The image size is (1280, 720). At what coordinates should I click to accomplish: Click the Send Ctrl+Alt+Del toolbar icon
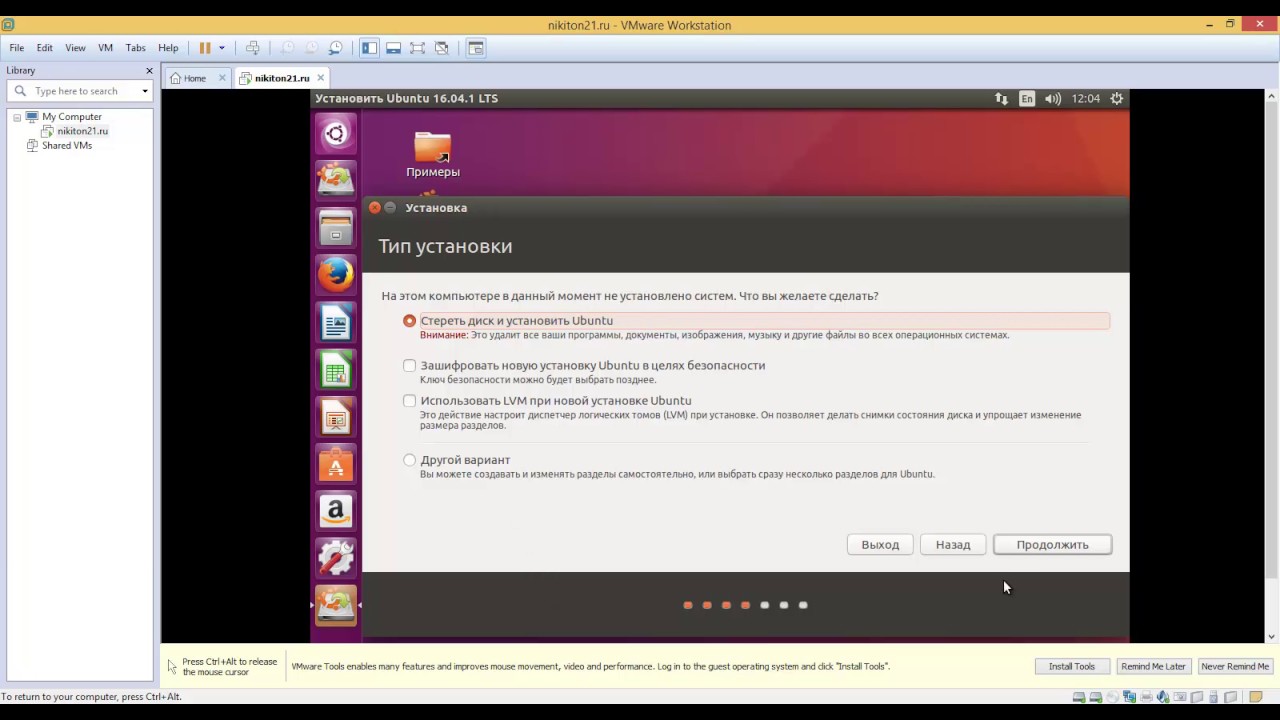click(252, 48)
